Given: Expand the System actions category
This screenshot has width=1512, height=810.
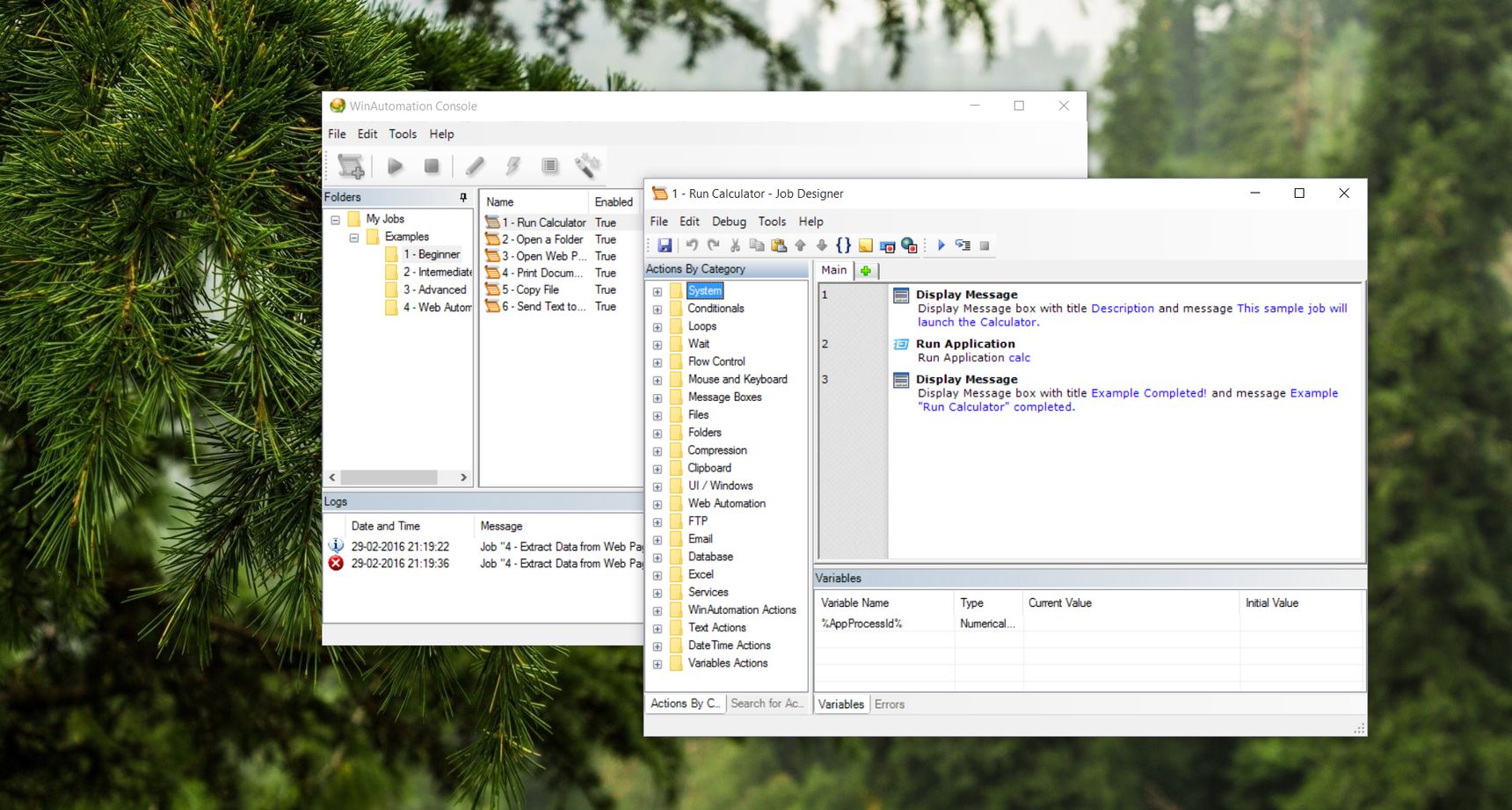Looking at the screenshot, I should click(x=657, y=292).
